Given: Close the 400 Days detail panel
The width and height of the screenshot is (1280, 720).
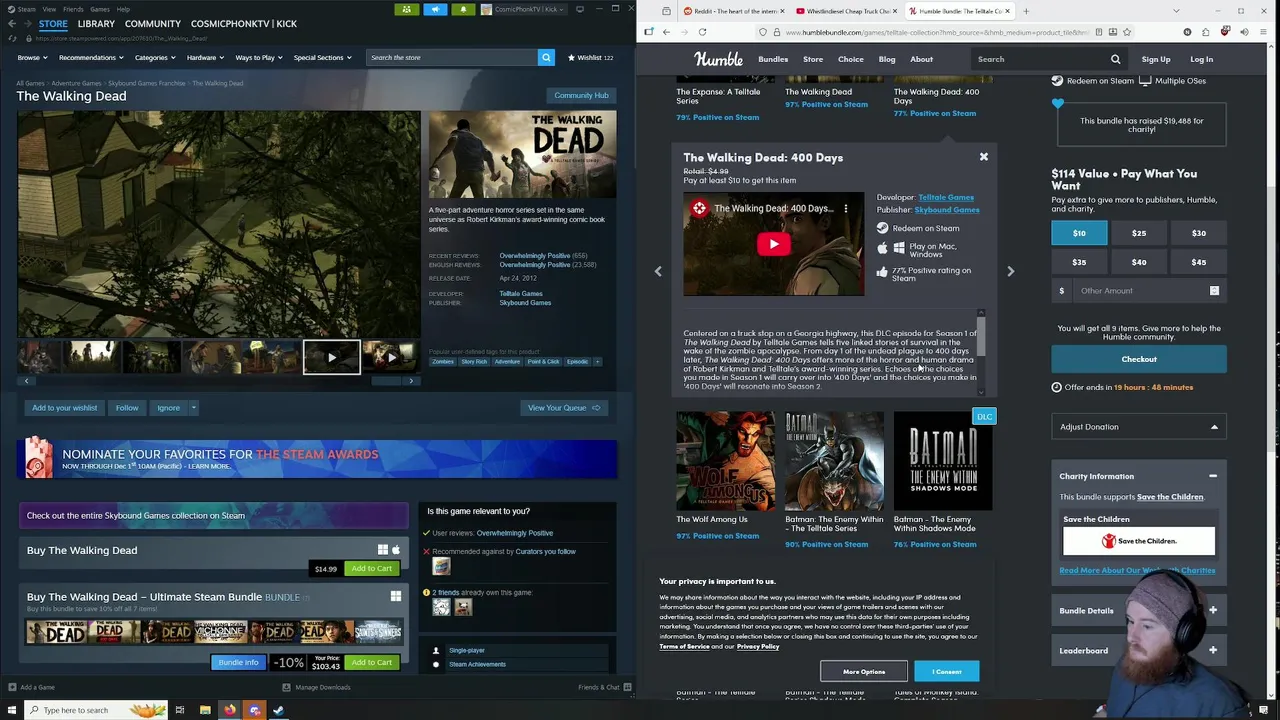Looking at the screenshot, I should tap(984, 157).
